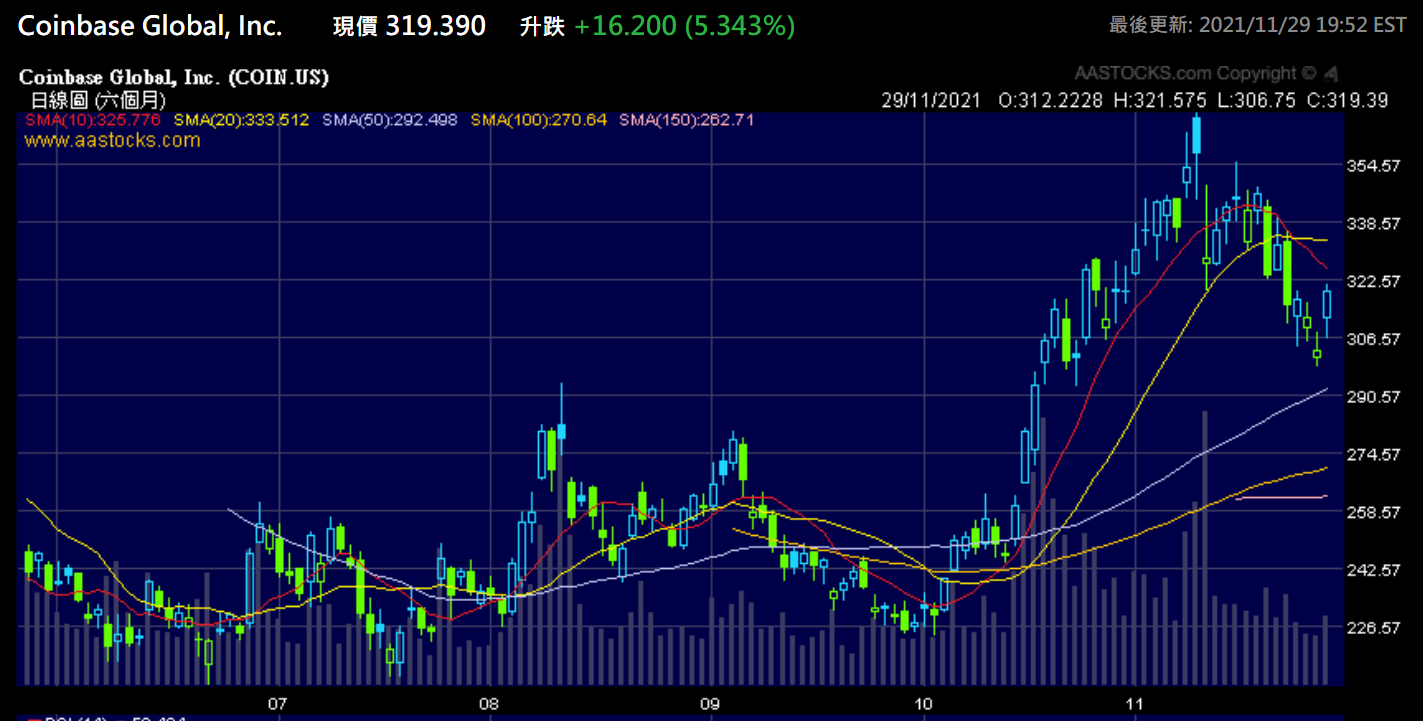The image size is (1423, 721).
Task: Click the 29/11/2021 date readout
Action: click(x=931, y=100)
